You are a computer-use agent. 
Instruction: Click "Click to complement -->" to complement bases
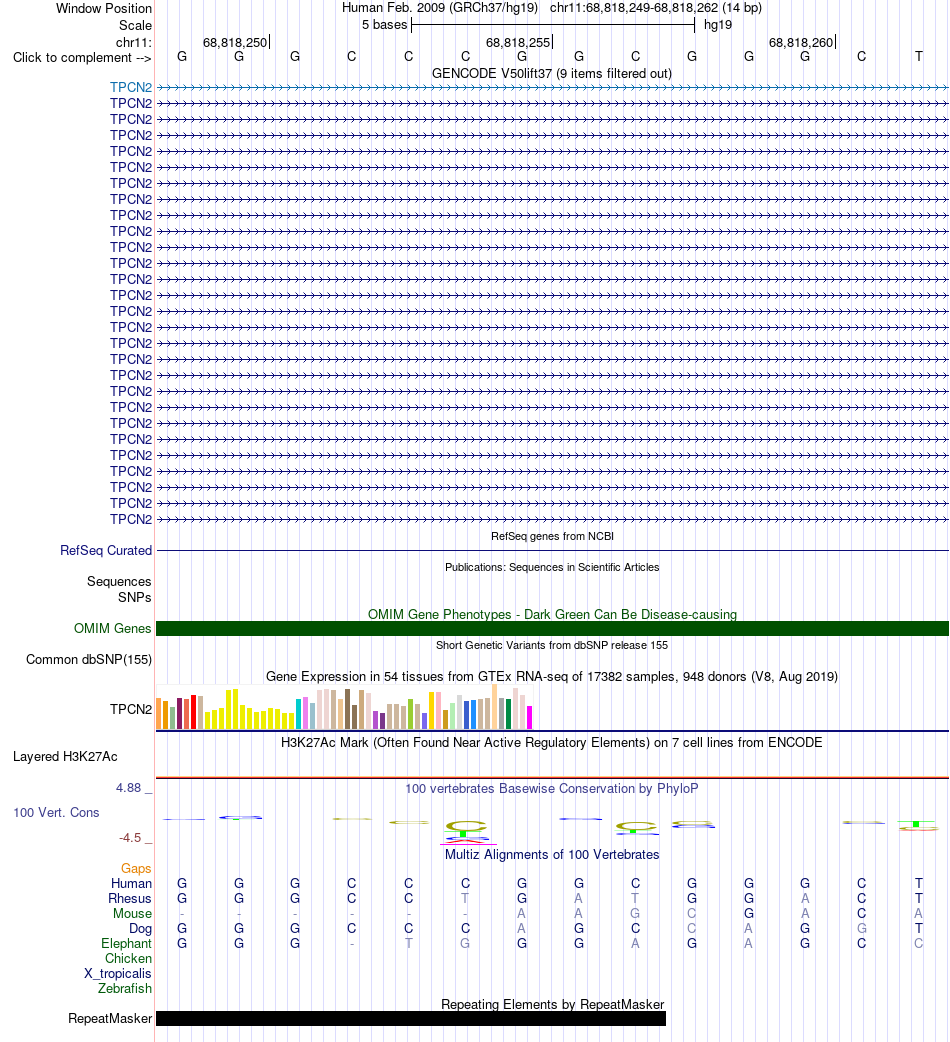82,58
